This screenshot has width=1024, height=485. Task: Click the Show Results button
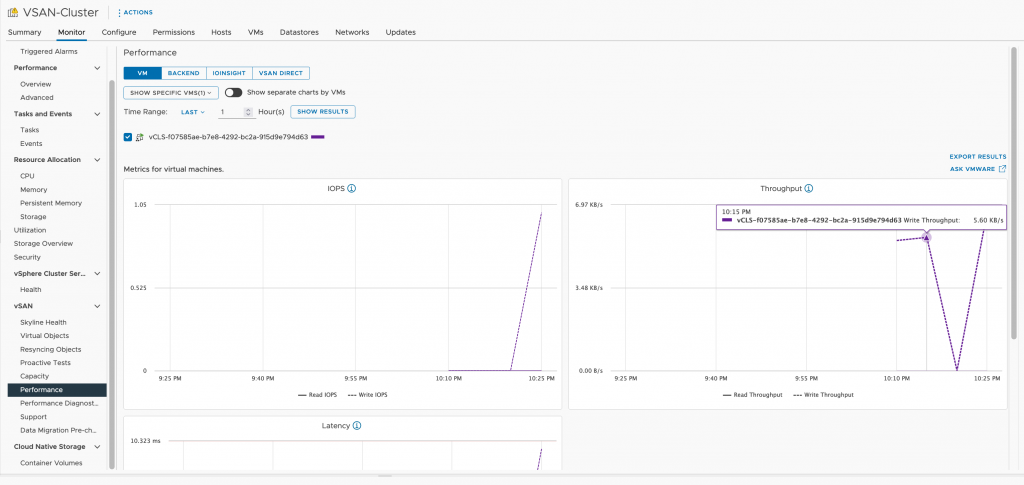323,112
